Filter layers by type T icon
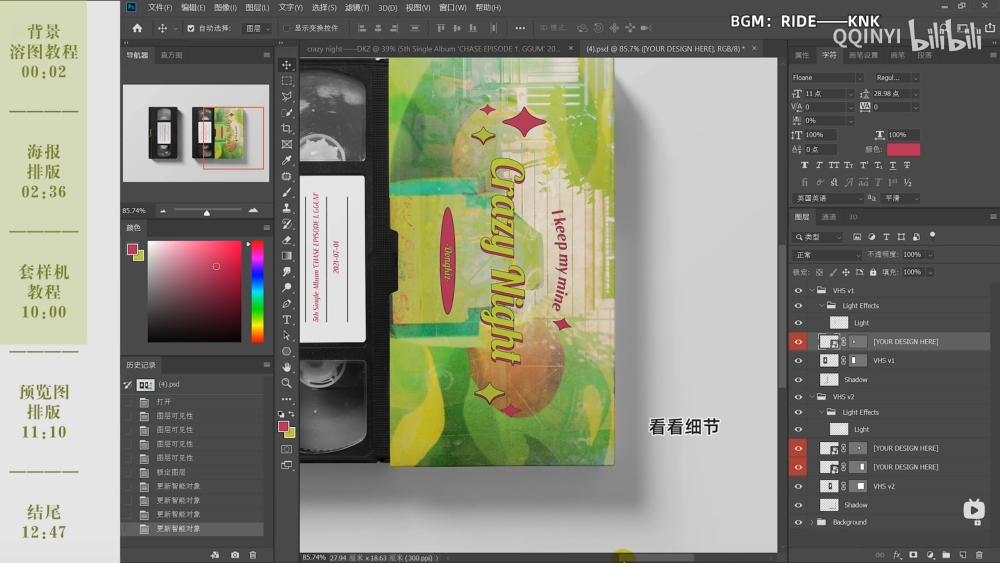The image size is (1000, 563). (886, 237)
